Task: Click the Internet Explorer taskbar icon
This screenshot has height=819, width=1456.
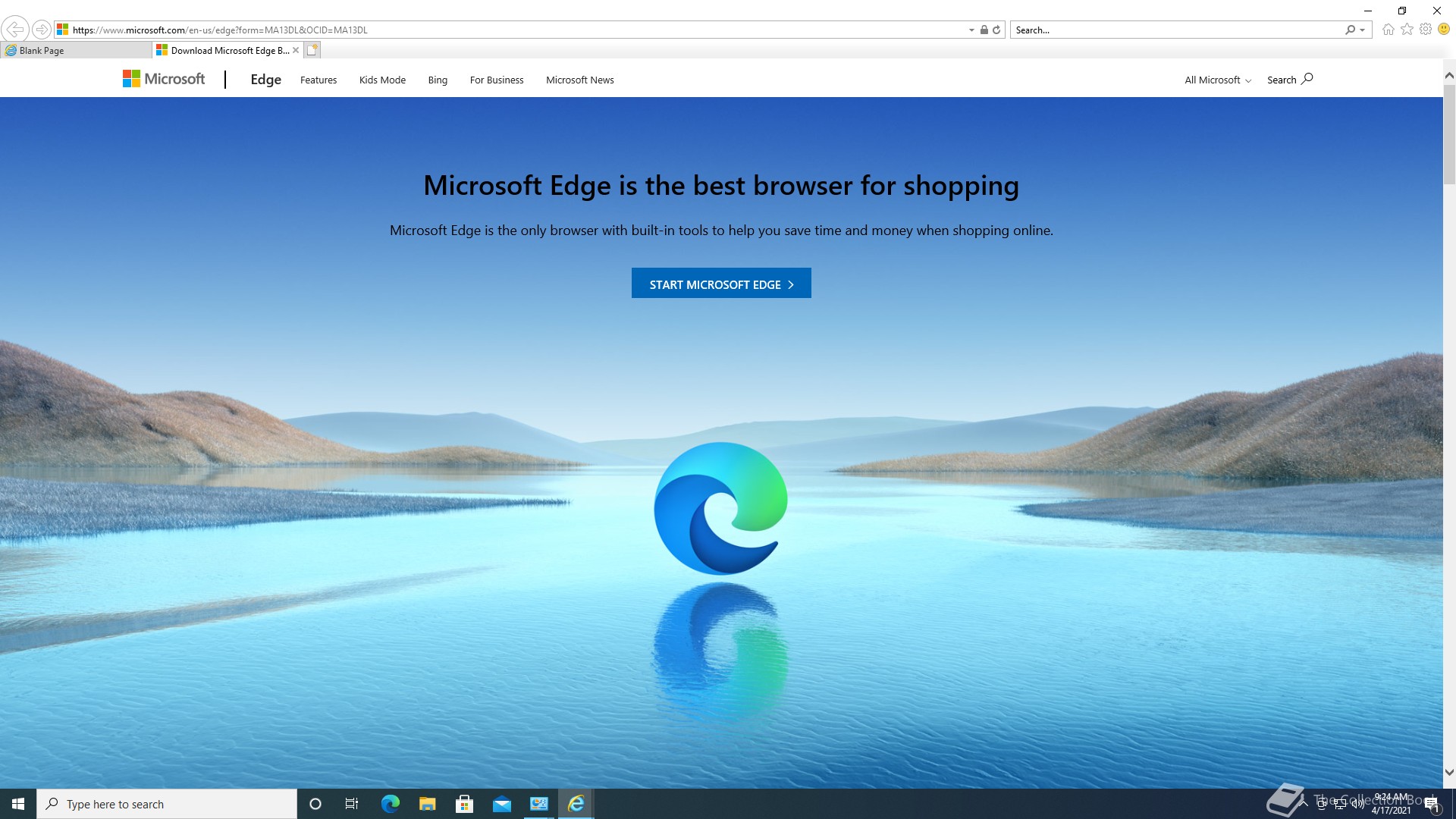Action: coord(576,804)
